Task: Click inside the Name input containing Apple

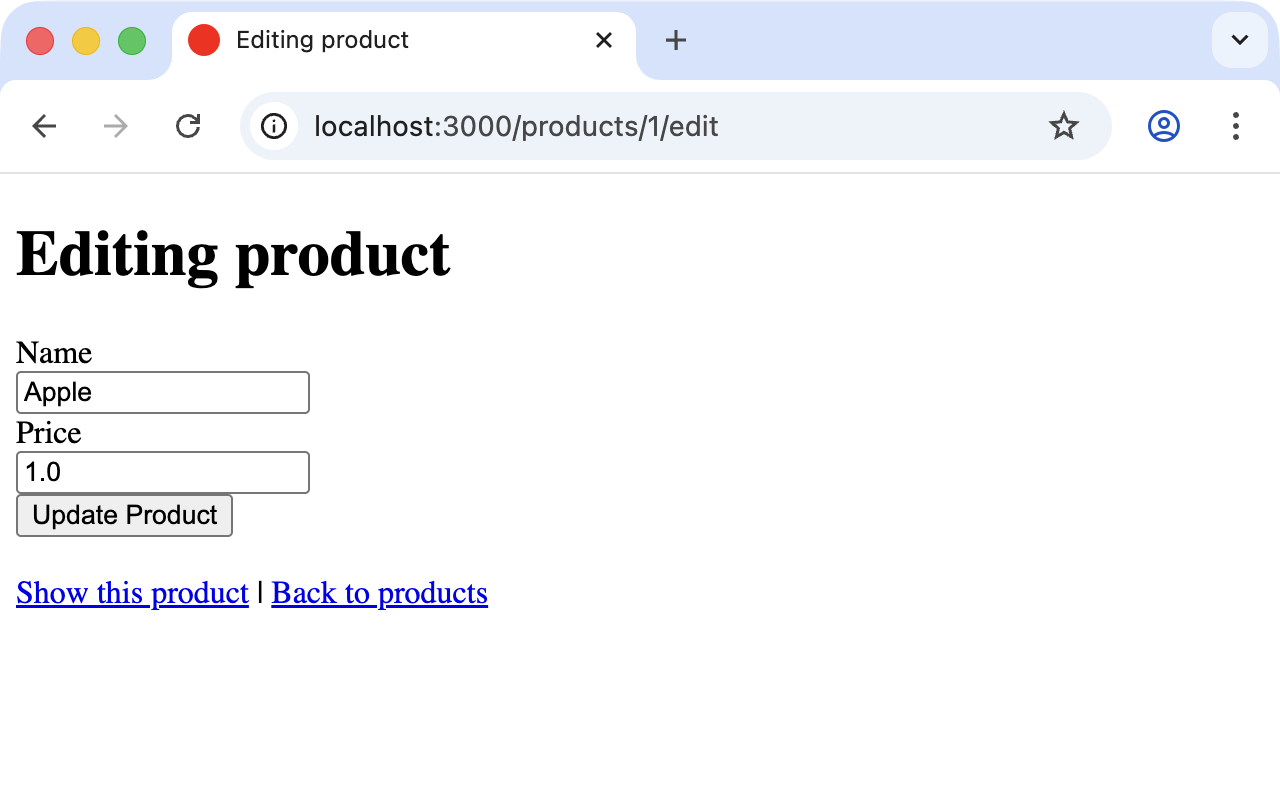Action: [x=162, y=392]
